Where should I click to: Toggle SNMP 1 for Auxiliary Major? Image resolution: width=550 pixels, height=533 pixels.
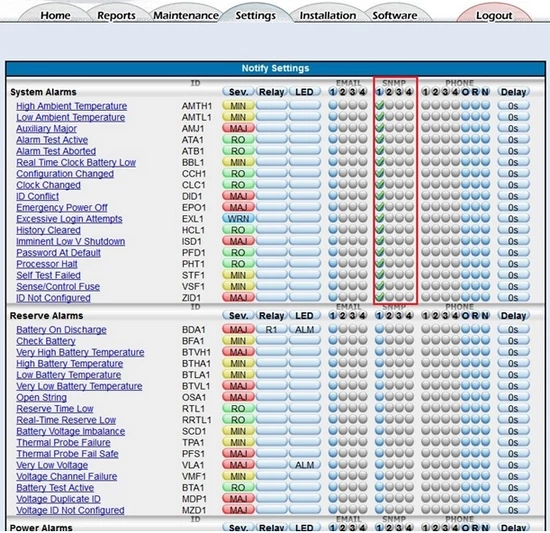(x=379, y=128)
